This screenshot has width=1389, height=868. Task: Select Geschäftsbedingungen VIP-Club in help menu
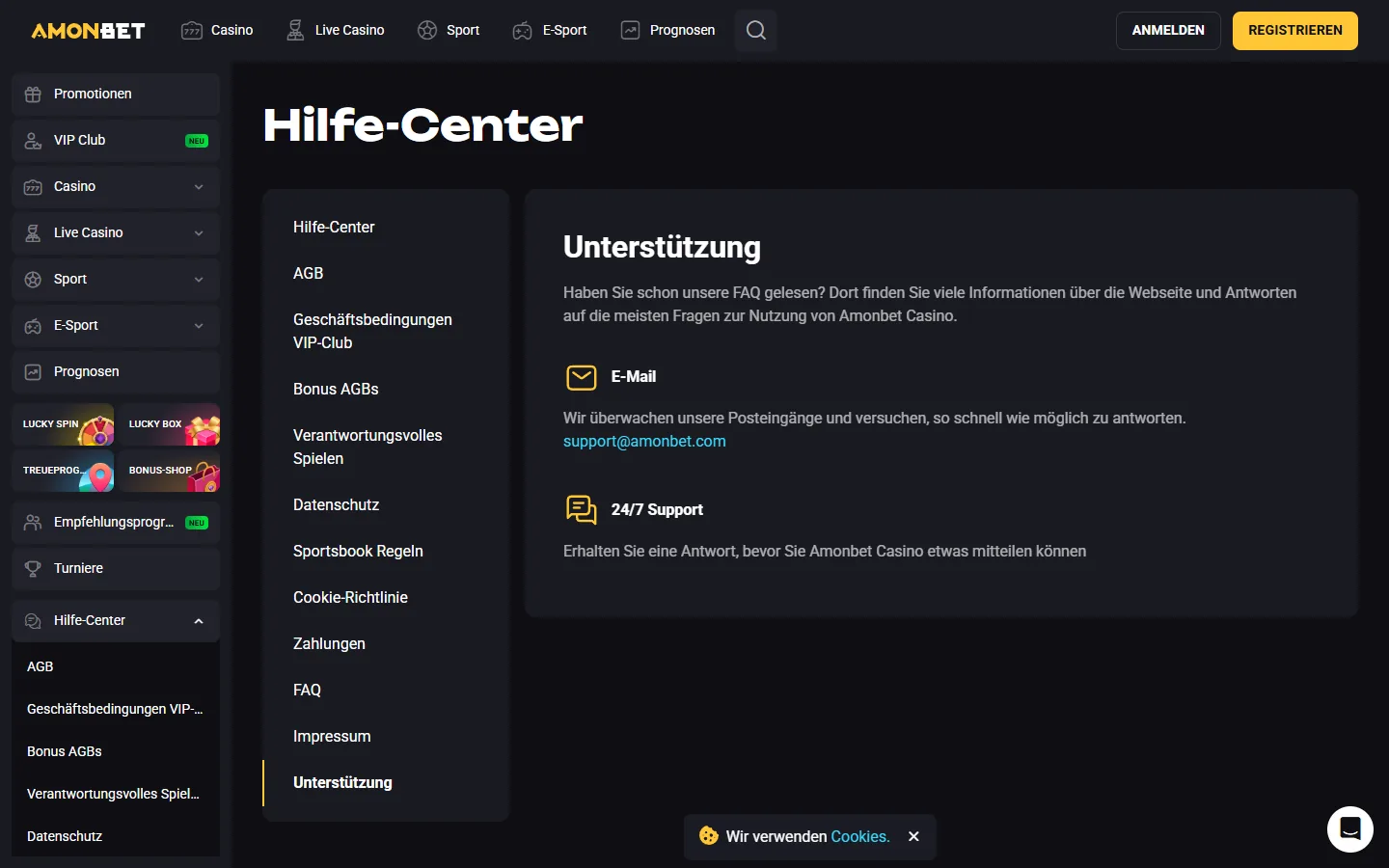372,331
